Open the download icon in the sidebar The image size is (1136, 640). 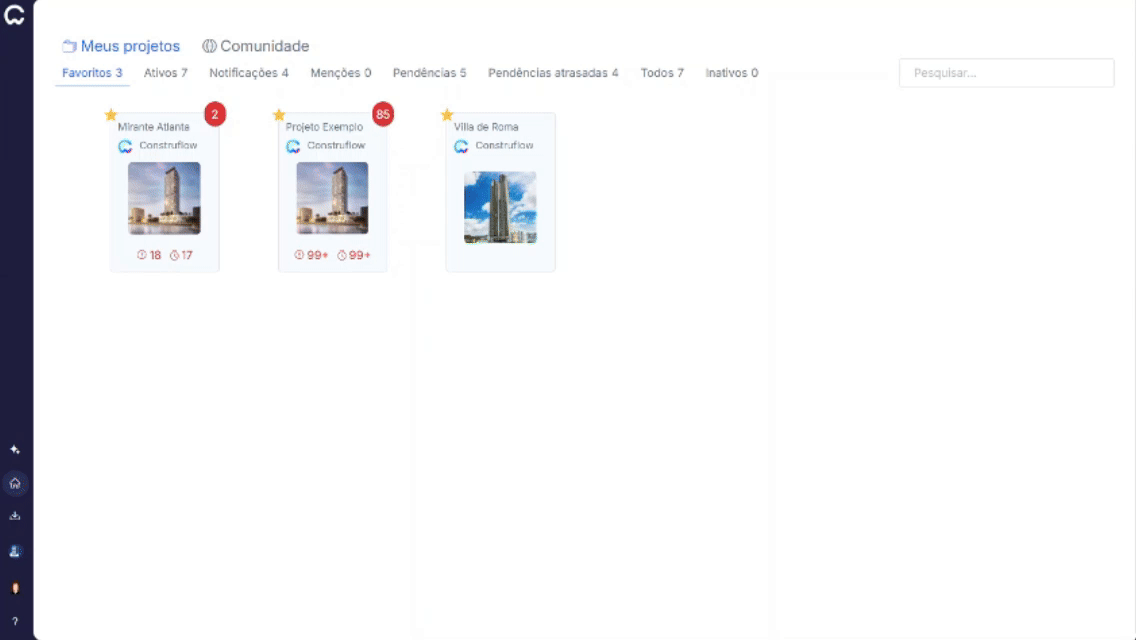pyautogui.click(x=14, y=516)
